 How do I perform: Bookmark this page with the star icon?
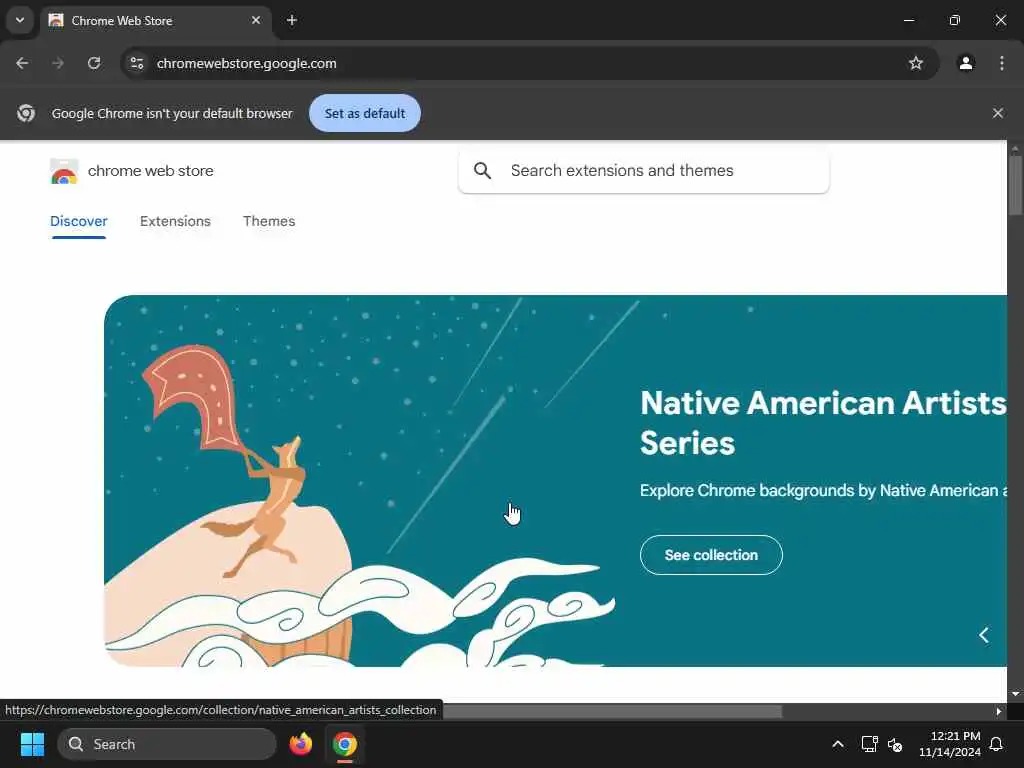916,63
